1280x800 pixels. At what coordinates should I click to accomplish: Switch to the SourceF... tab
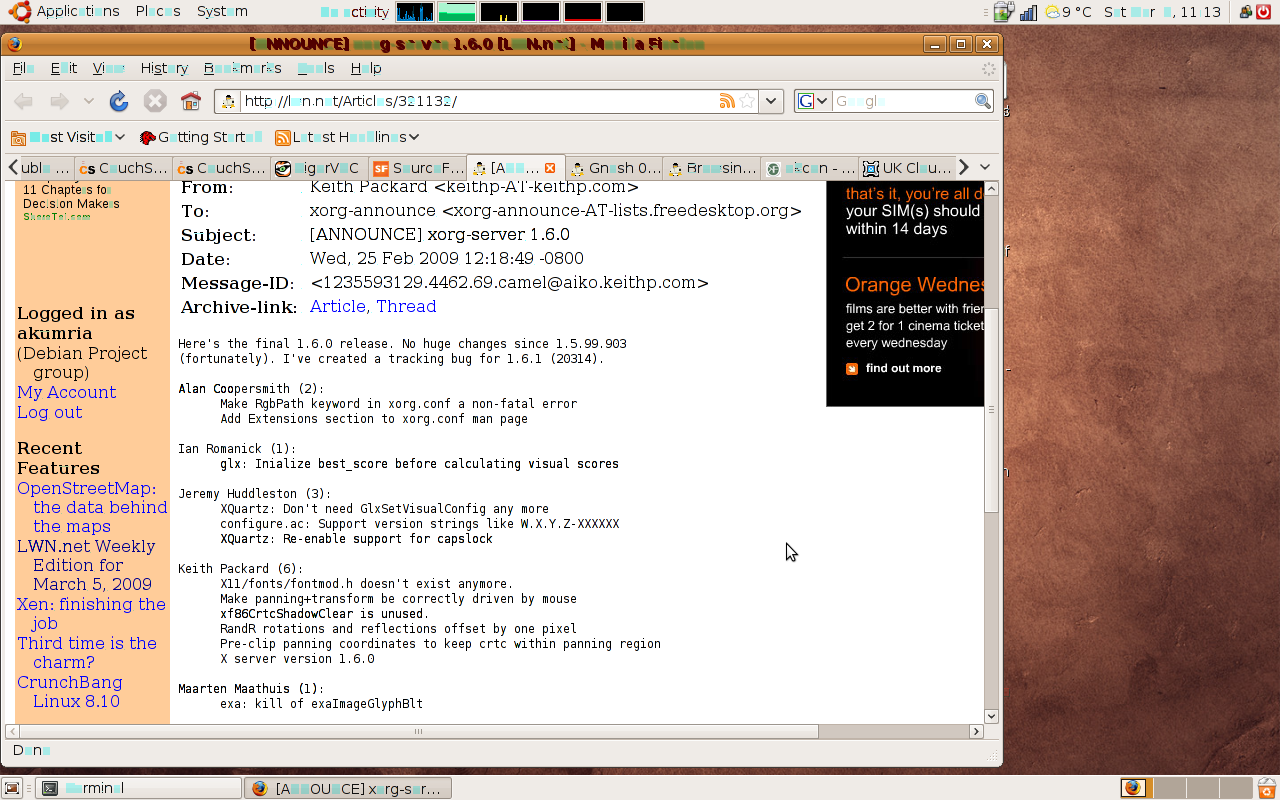416,168
